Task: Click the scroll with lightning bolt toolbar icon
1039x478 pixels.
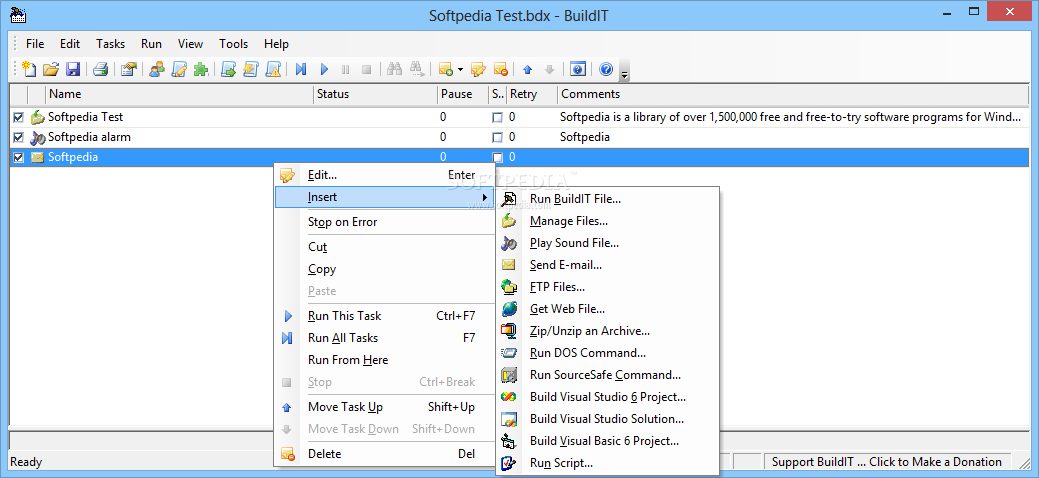Action: click(250, 68)
